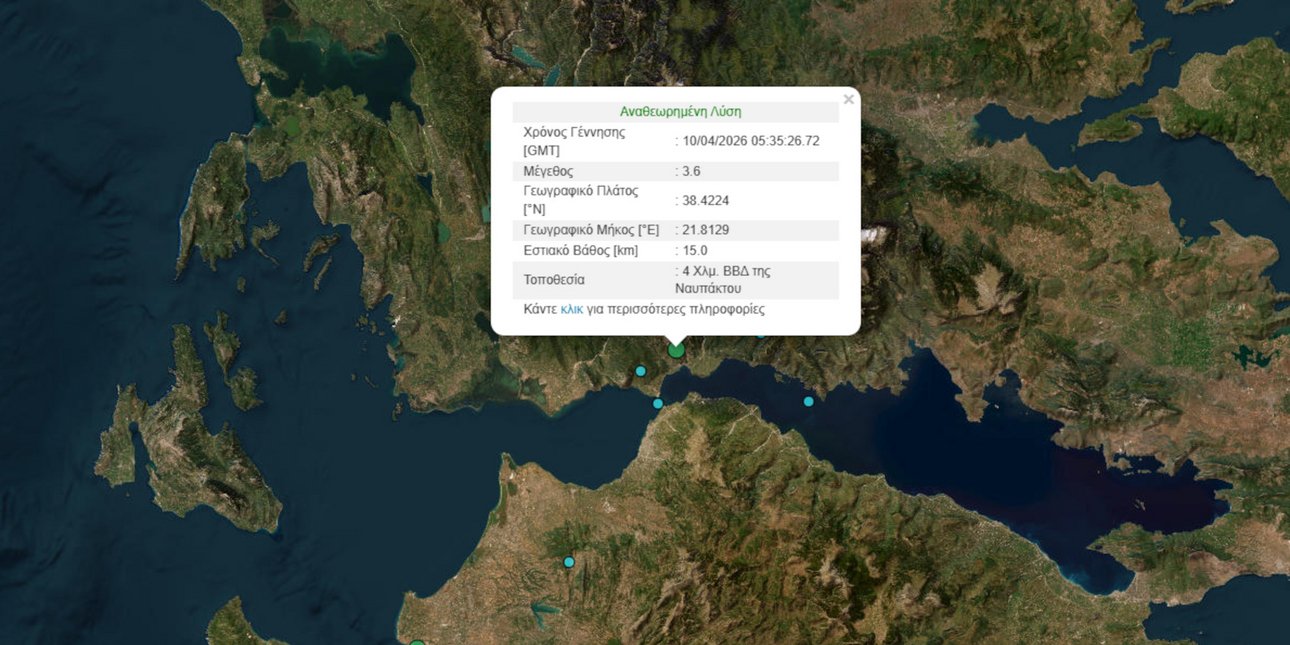Click the cyan marker west of the epicenter

pos(641,371)
